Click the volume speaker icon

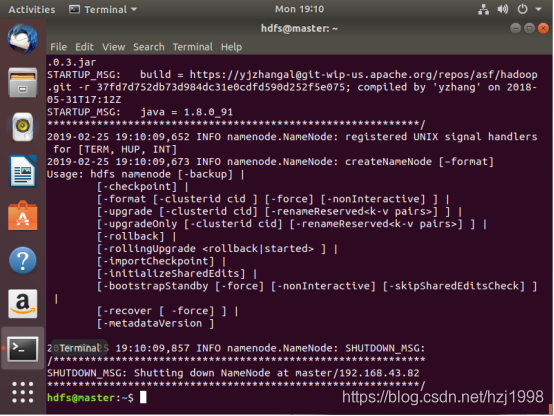tap(503, 9)
